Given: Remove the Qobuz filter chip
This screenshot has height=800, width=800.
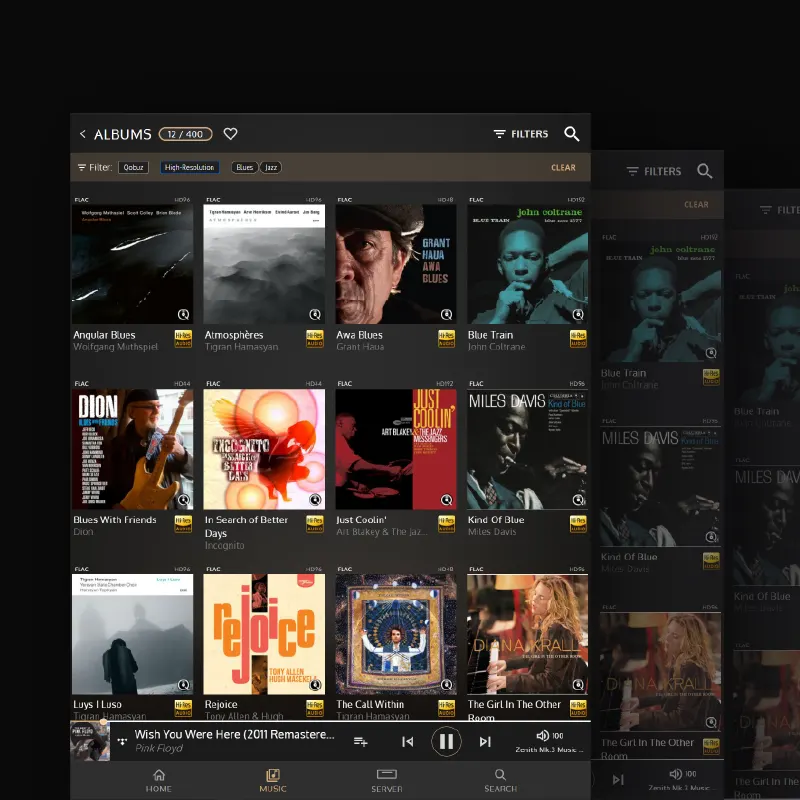Looking at the screenshot, I should (133, 167).
